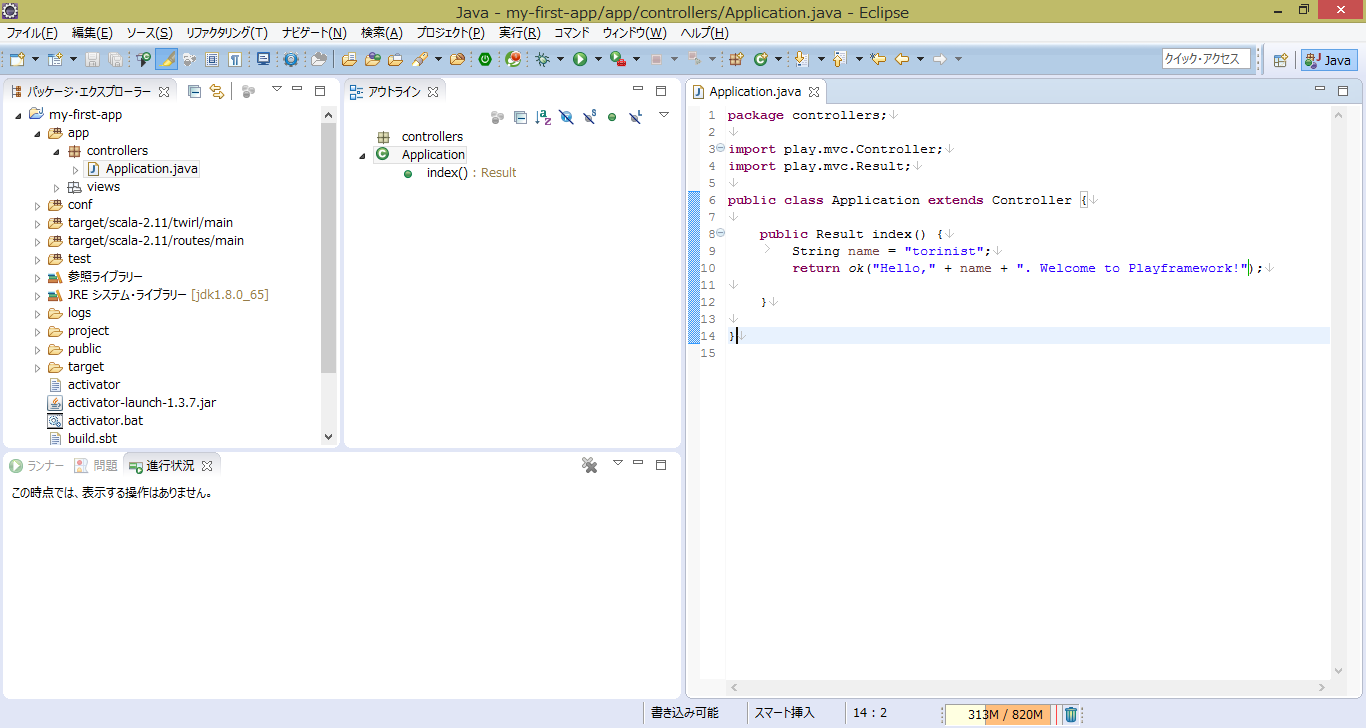Click the Debug bug icon
This screenshot has width=1366, height=728.
542,60
